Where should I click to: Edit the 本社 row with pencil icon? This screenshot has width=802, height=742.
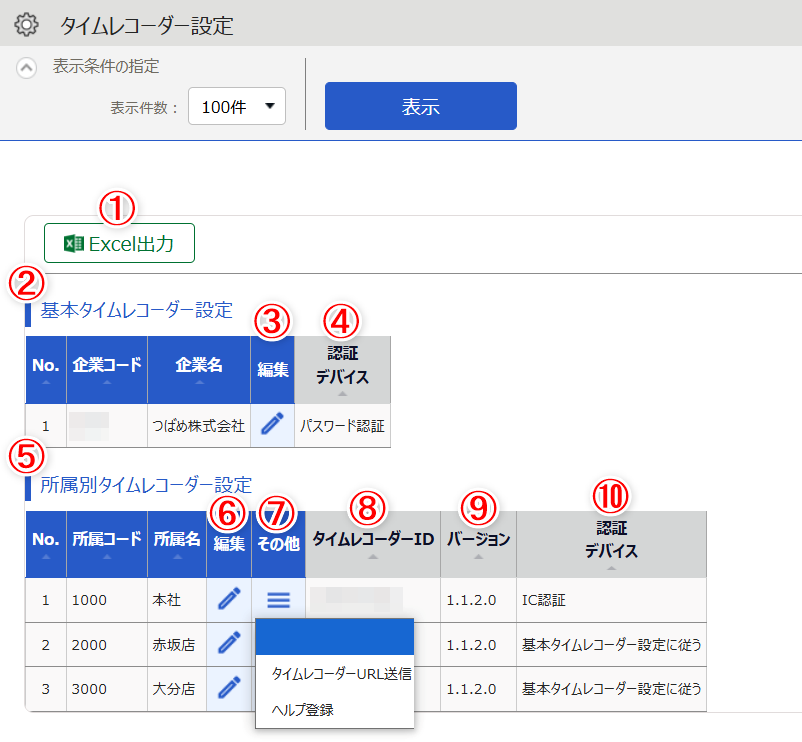[x=229, y=599]
